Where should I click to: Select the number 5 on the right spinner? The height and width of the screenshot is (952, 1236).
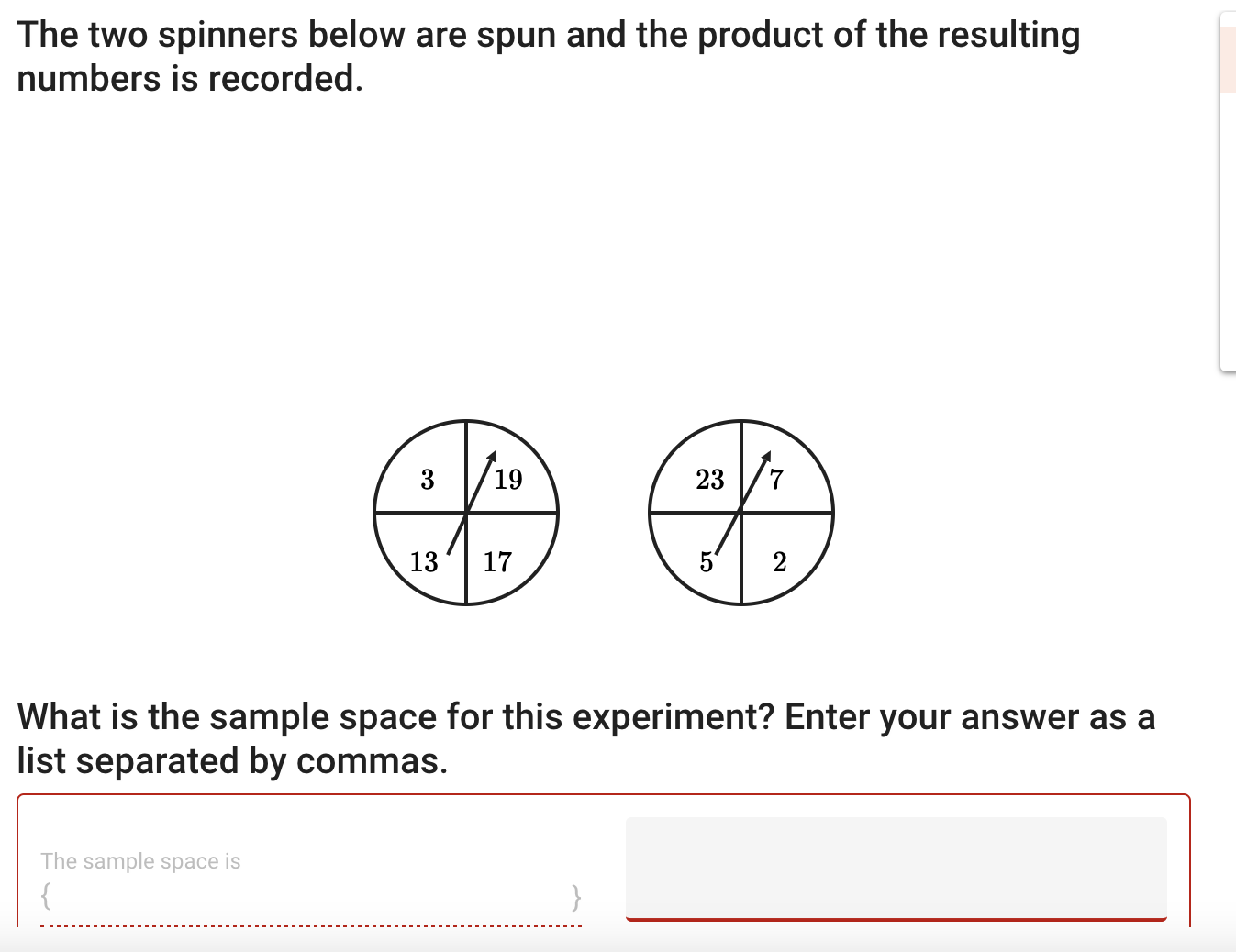(707, 560)
